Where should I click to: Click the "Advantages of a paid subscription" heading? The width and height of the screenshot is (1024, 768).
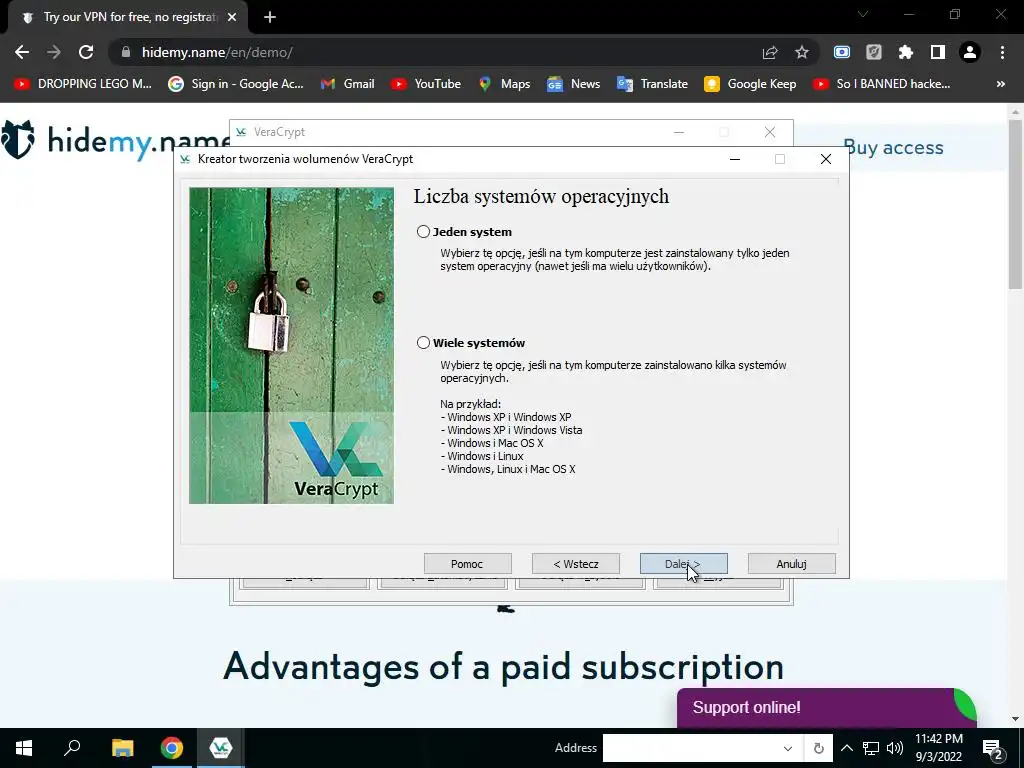pyautogui.click(x=504, y=667)
